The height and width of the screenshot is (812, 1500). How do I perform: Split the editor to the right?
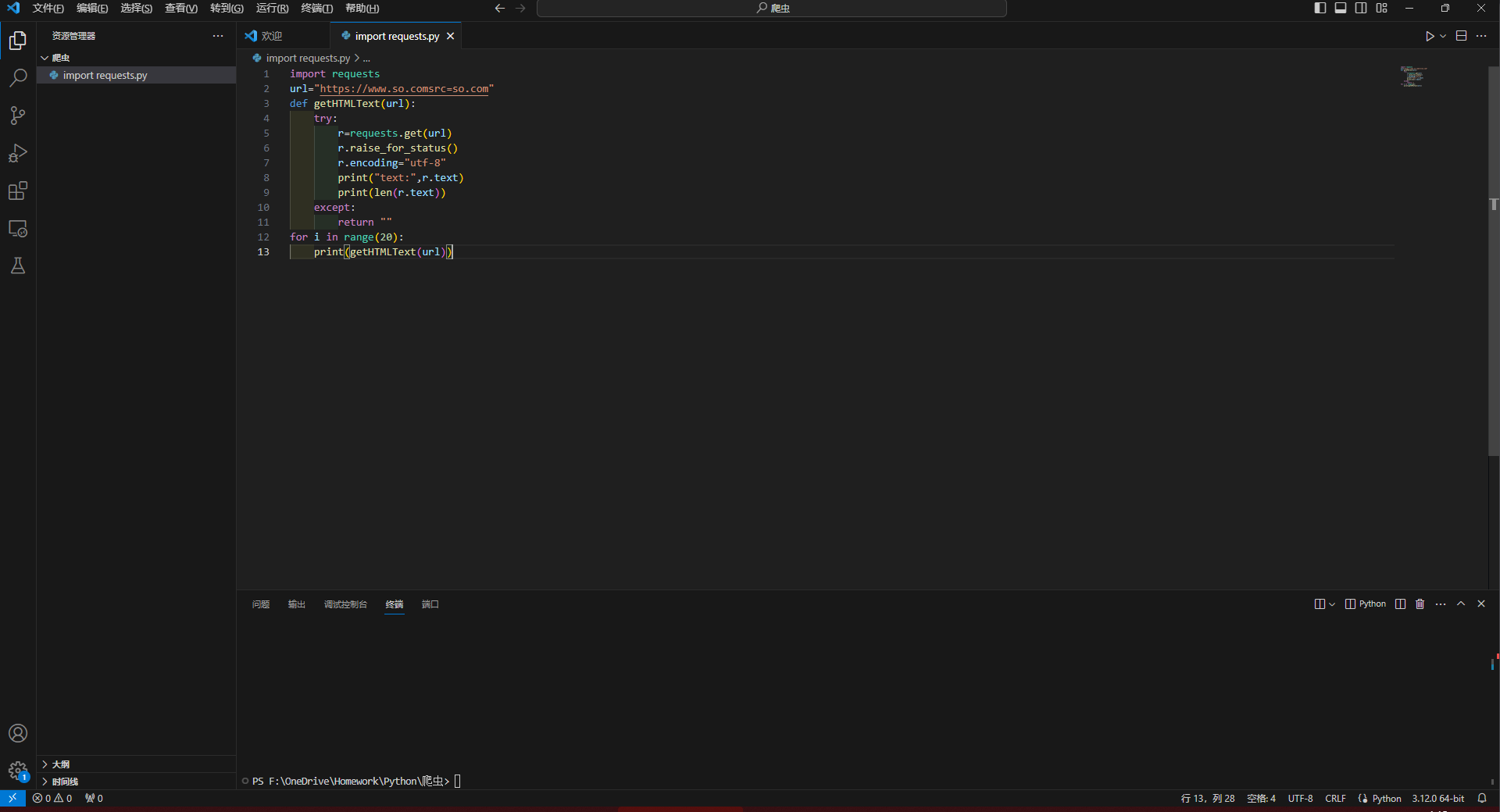click(1461, 36)
